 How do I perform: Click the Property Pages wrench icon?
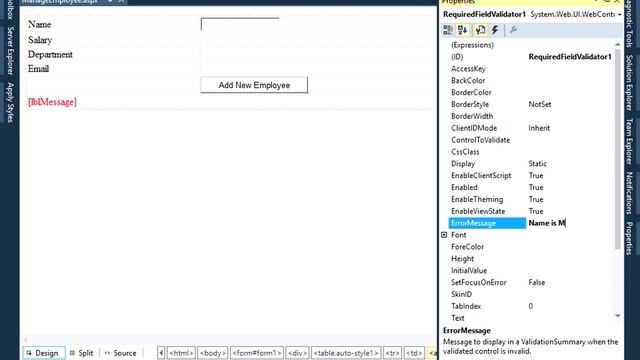tap(513, 30)
